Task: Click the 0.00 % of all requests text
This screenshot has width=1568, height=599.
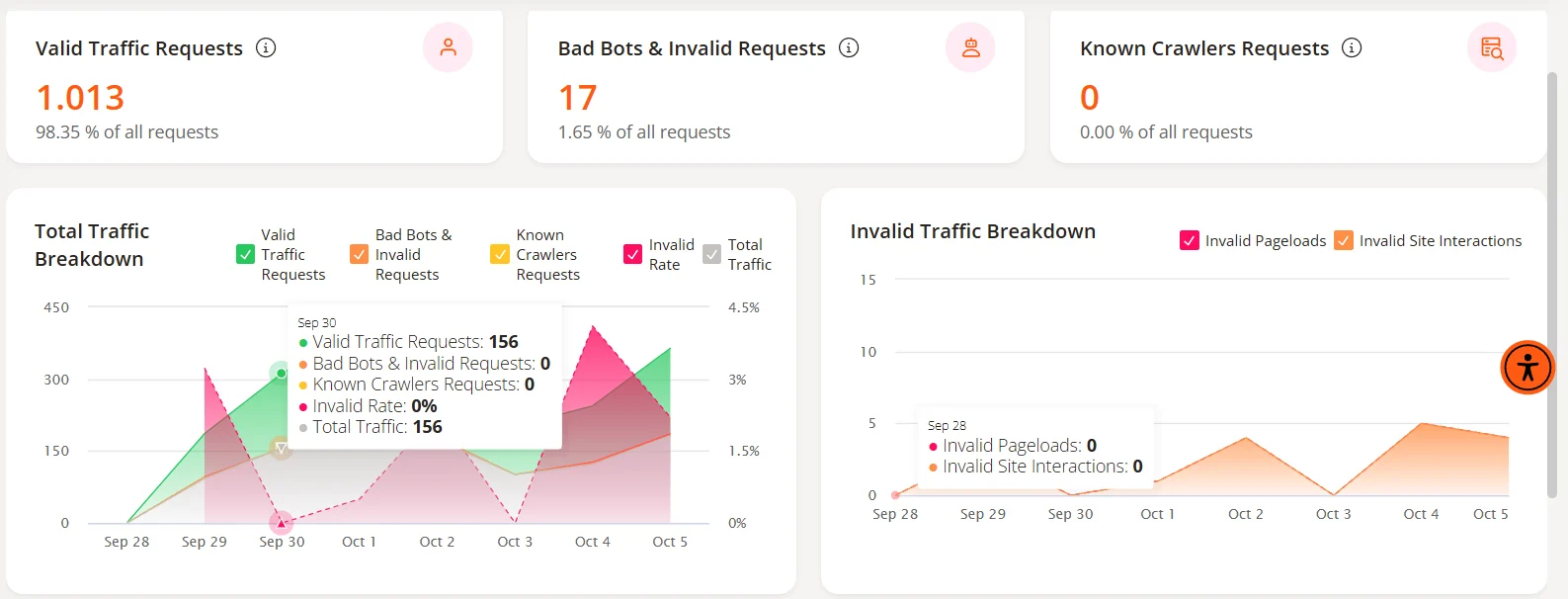Action: (x=1166, y=131)
